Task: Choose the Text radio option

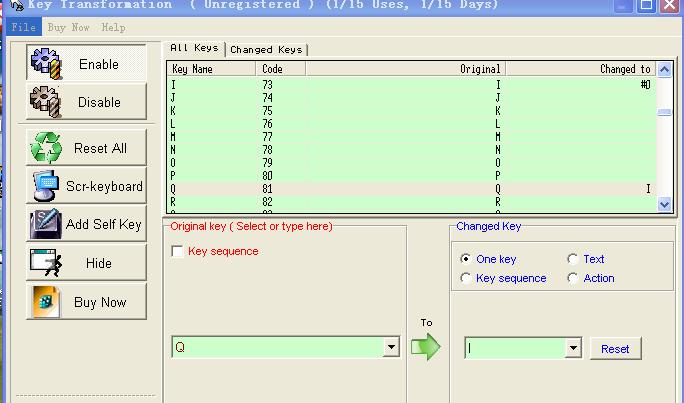Action: (573, 259)
